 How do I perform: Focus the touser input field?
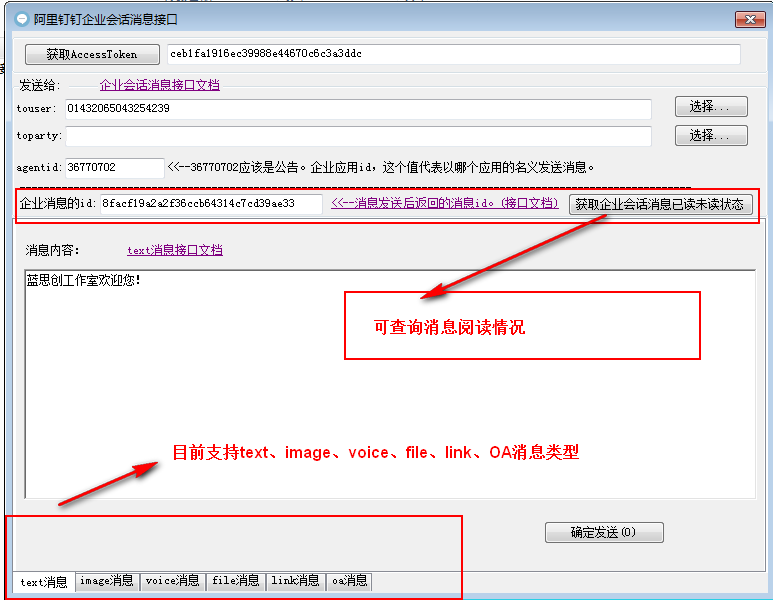(x=357, y=108)
